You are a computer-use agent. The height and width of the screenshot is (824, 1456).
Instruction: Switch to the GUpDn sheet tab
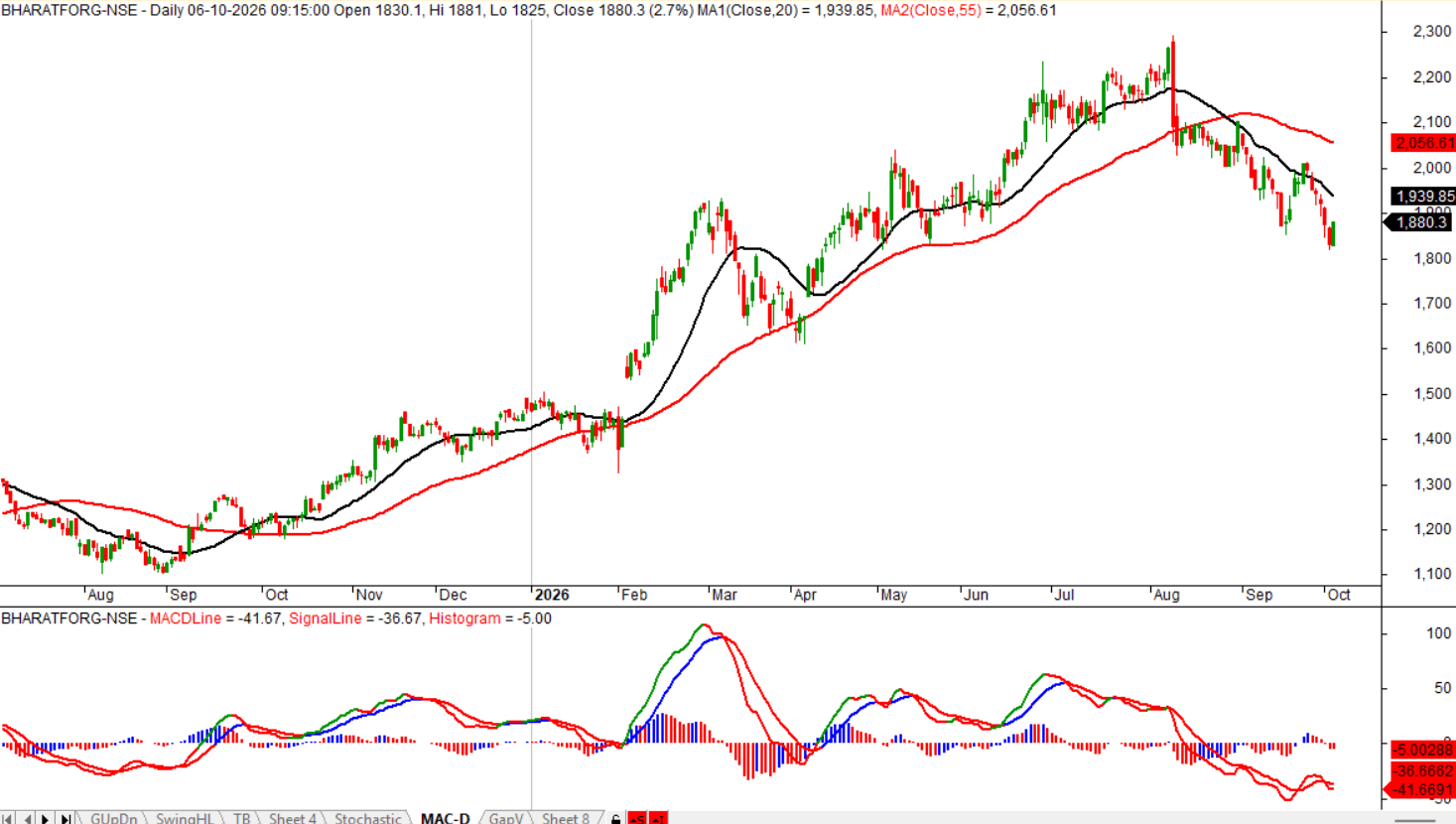[x=113, y=818]
